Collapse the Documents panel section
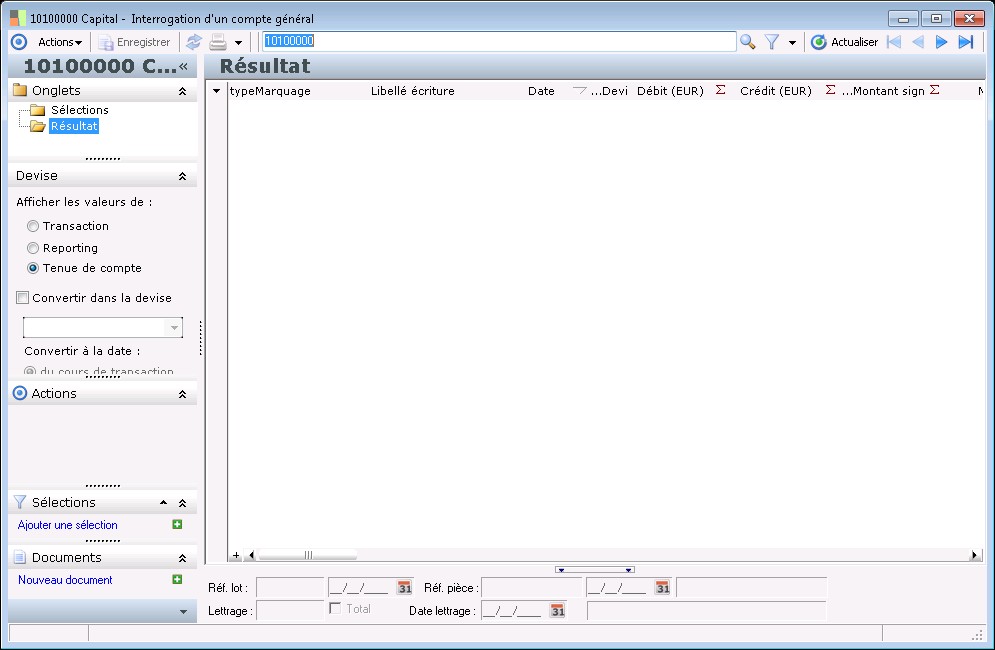 coord(183,559)
